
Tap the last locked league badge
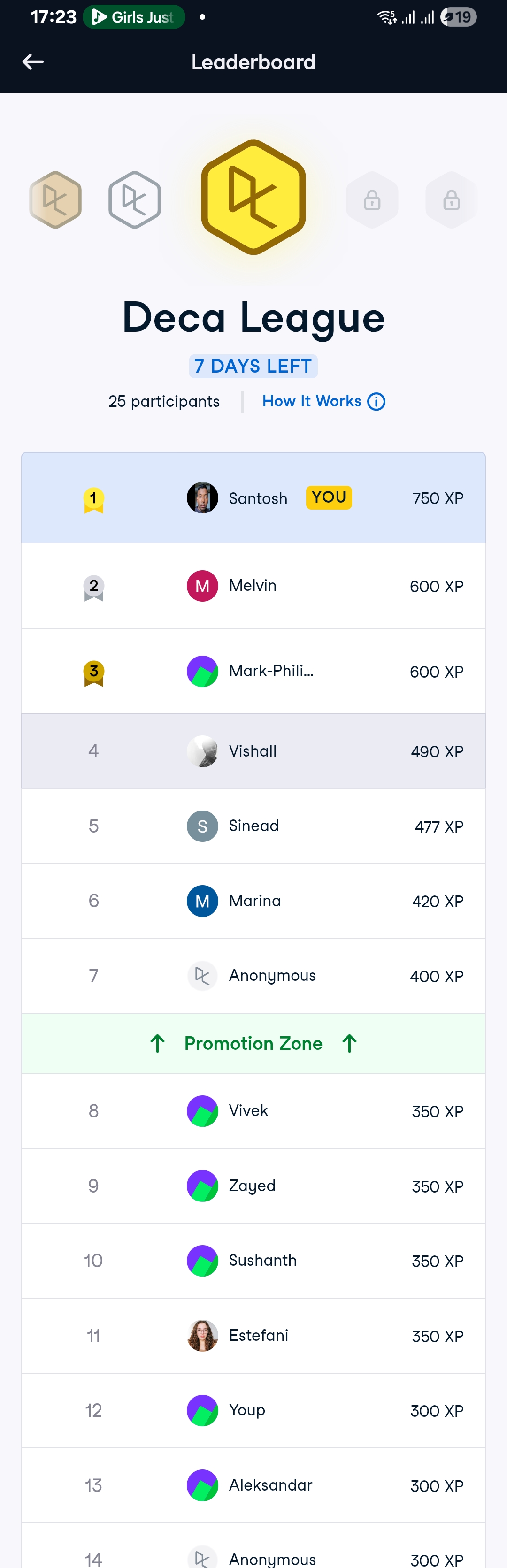point(451,199)
